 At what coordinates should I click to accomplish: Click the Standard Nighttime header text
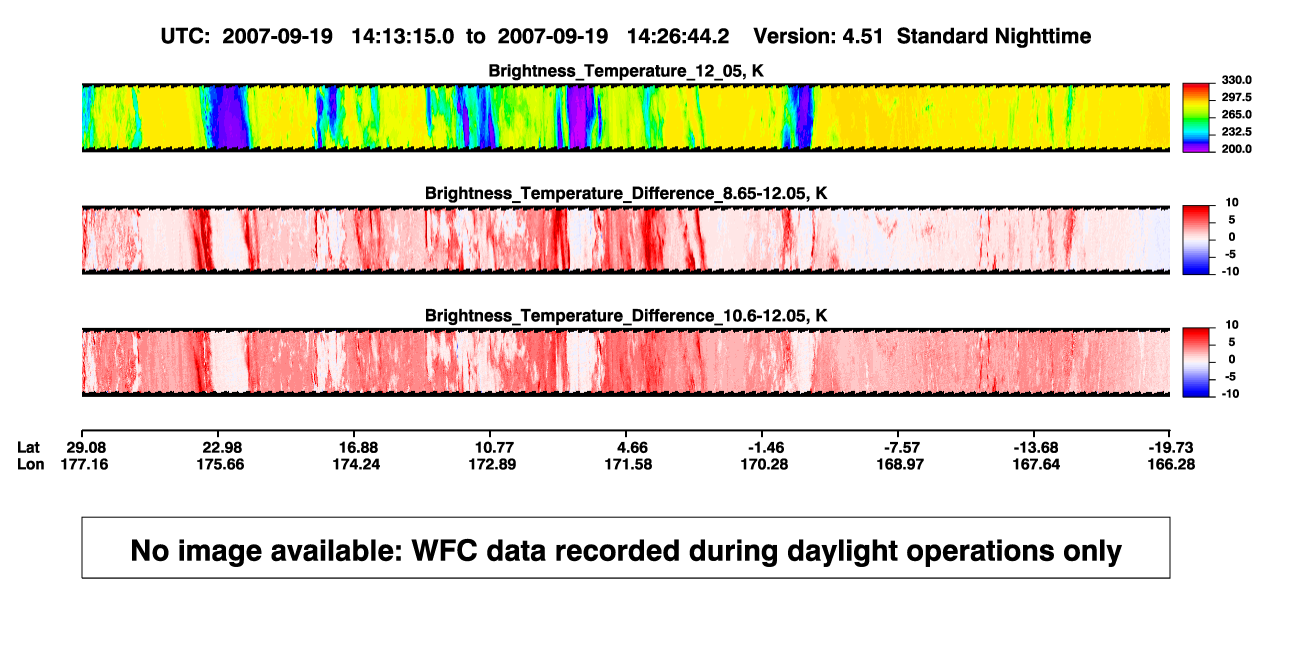click(994, 36)
